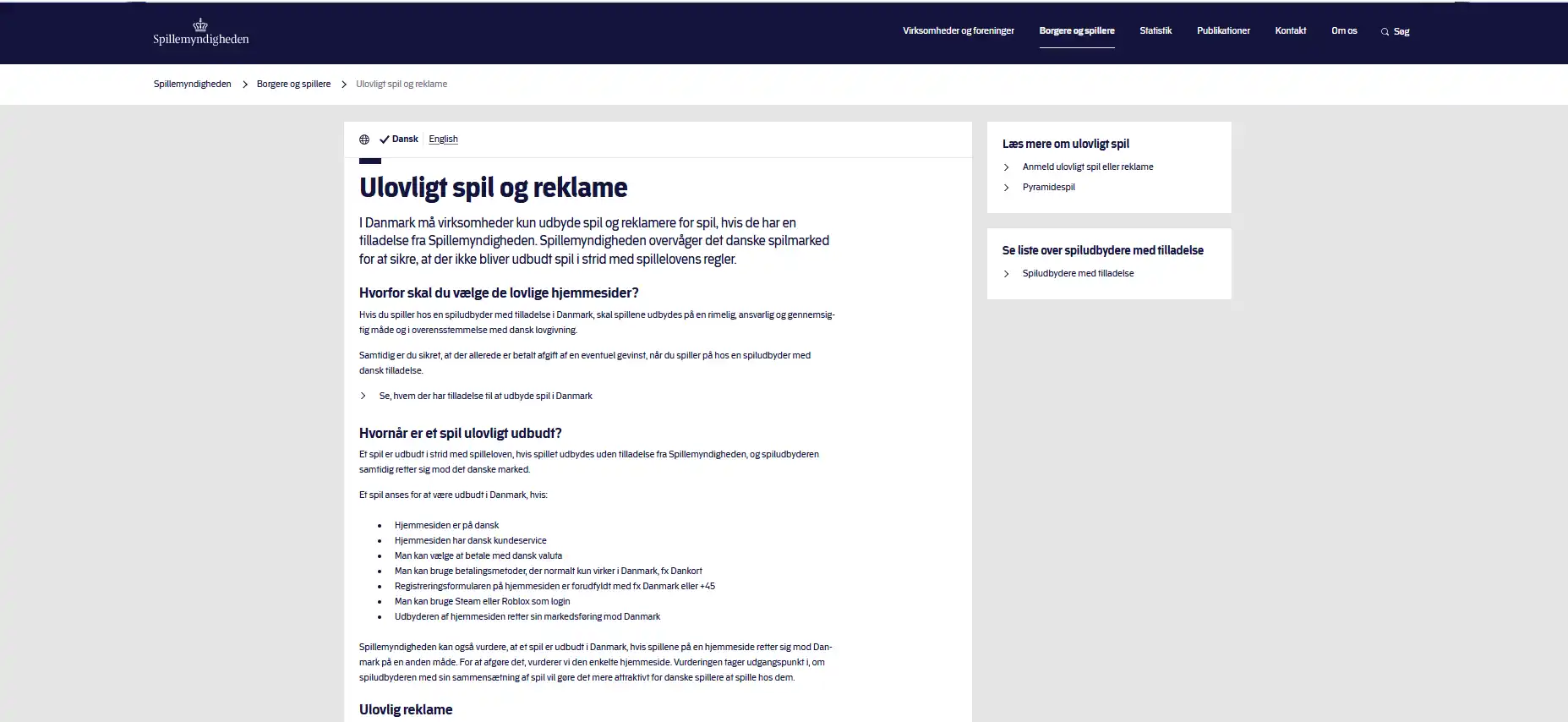Go to 'Borgere og spillere' breadcrumb
The image size is (1568, 722).
point(294,85)
